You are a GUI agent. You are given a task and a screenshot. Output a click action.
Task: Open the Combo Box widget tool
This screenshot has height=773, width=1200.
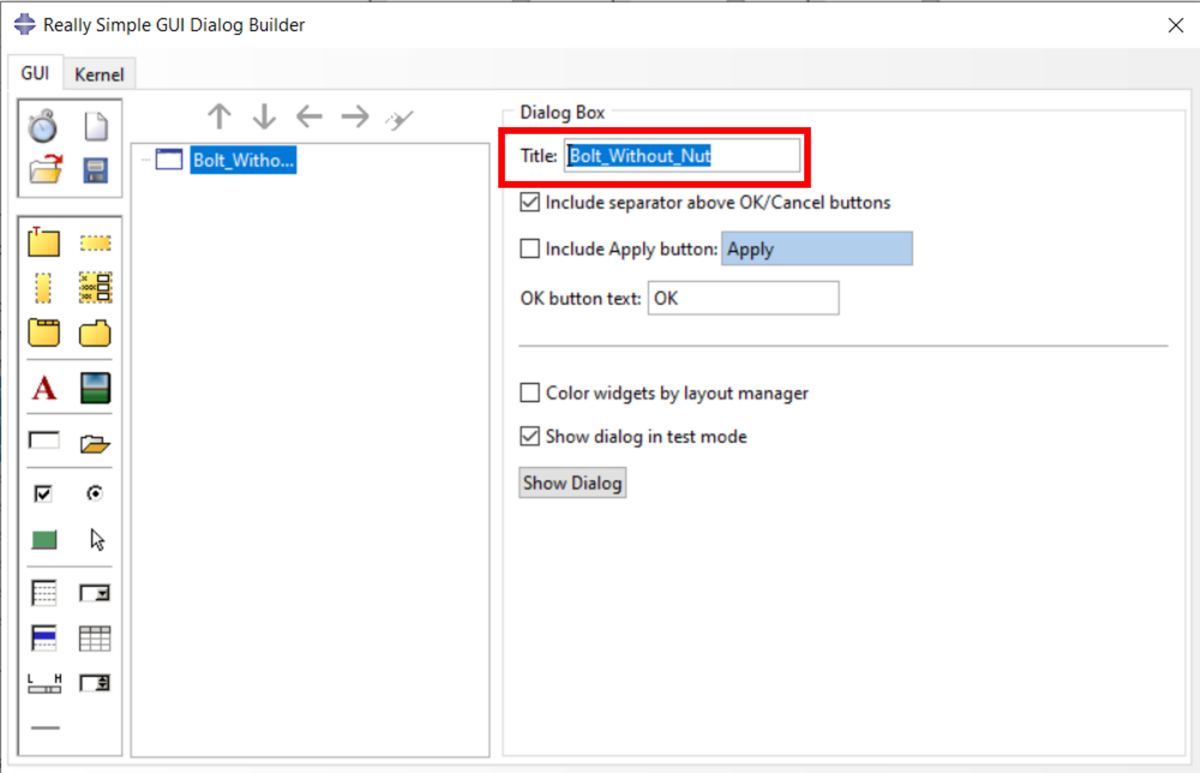(95, 592)
